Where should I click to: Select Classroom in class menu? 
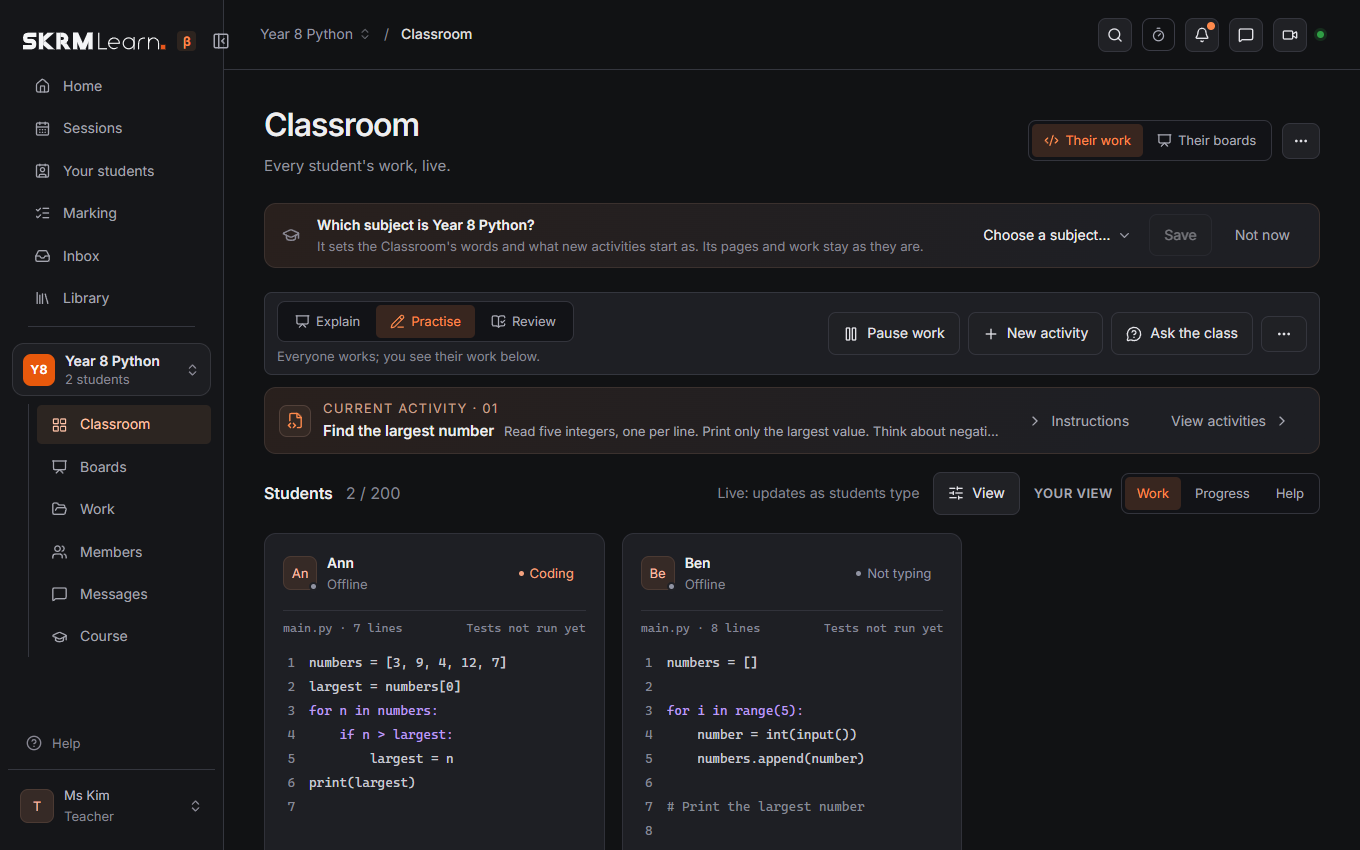tap(124, 424)
